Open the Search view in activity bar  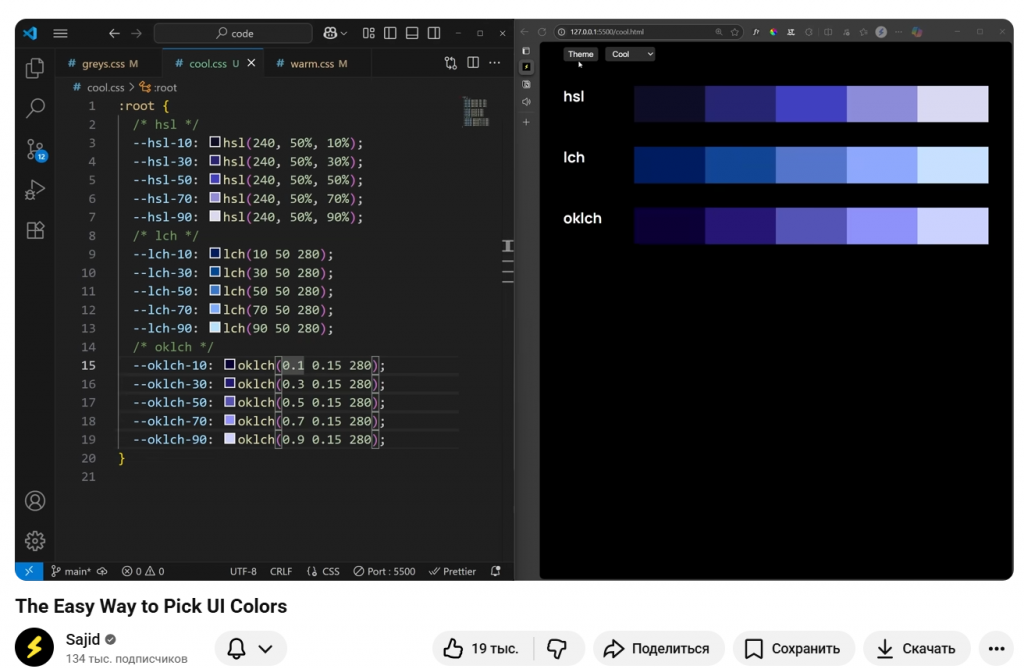point(35,108)
